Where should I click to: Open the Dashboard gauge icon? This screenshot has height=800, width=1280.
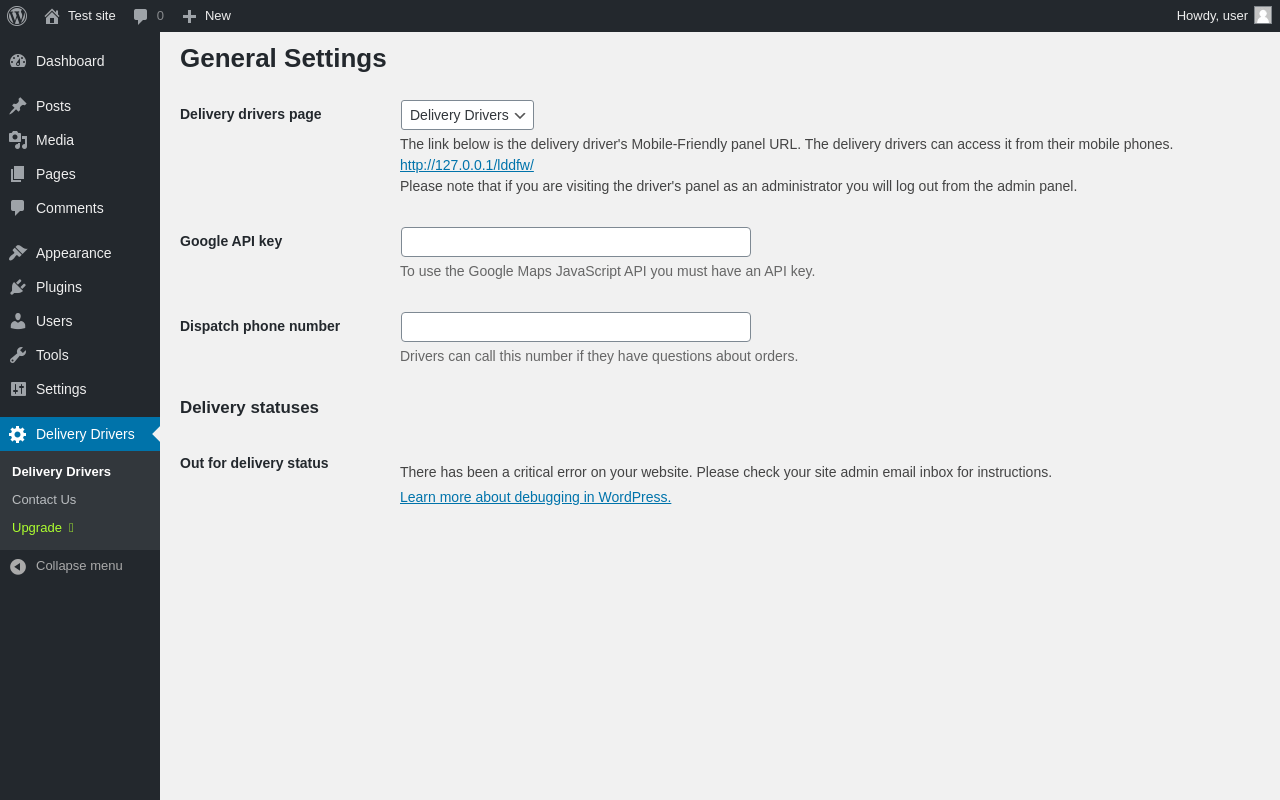point(18,61)
